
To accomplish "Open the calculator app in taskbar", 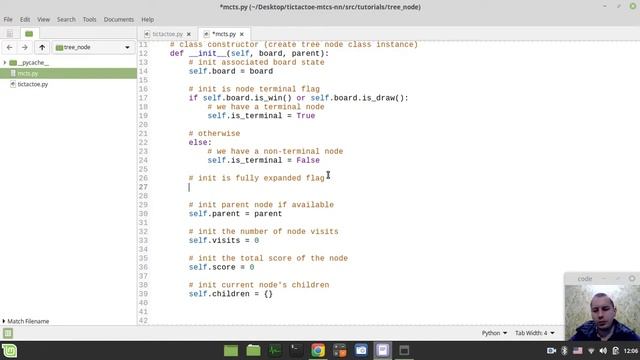I will click(340, 351).
